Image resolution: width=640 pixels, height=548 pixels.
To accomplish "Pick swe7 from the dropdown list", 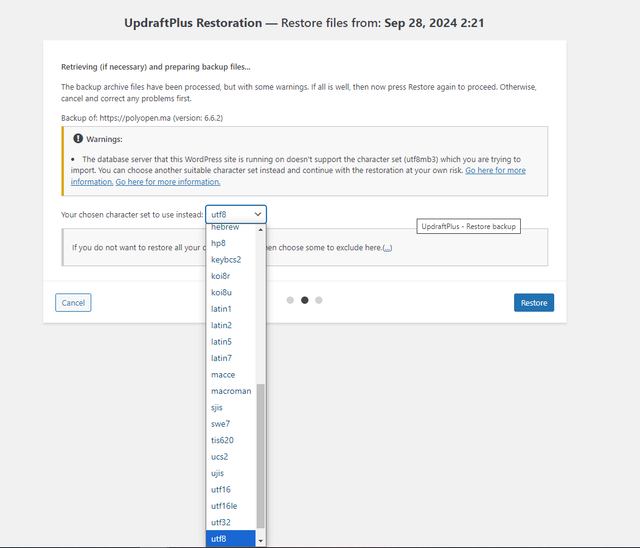I will [231, 424].
